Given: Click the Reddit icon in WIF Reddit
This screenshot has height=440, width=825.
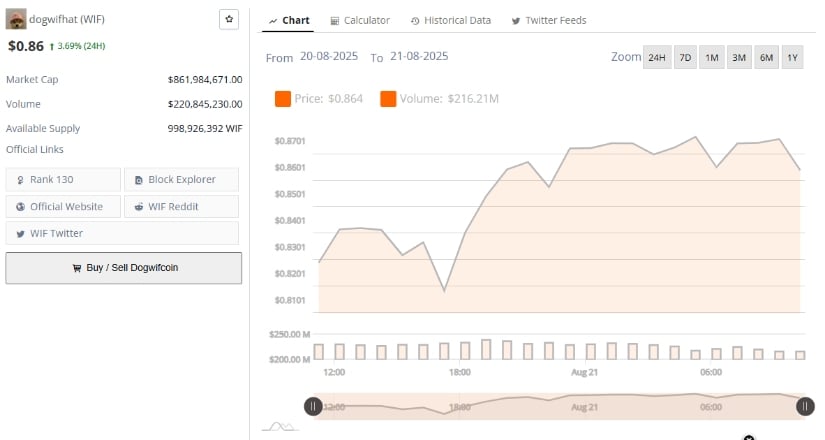Looking at the screenshot, I should 138,207.
